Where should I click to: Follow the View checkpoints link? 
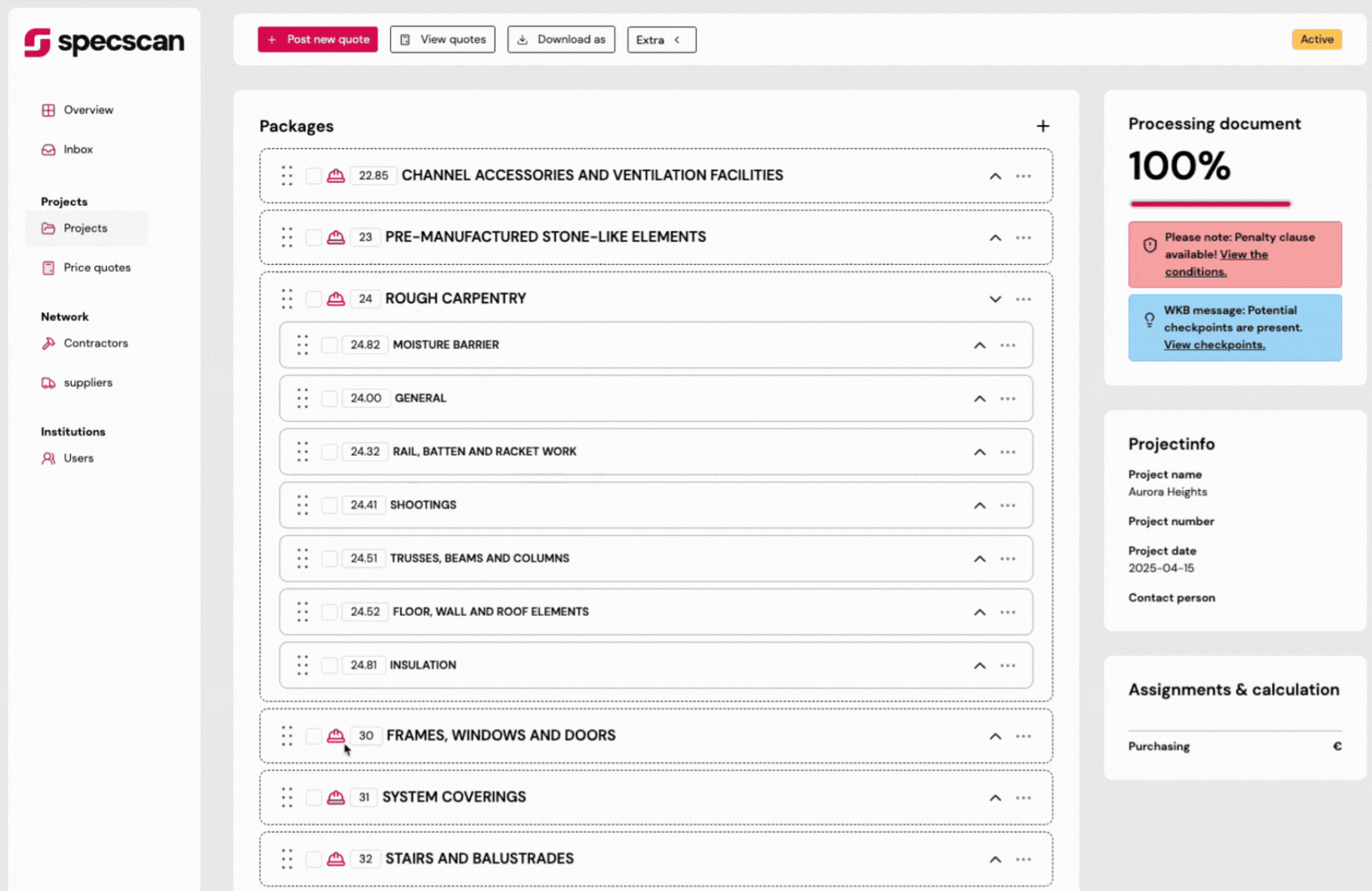(x=1214, y=345)
